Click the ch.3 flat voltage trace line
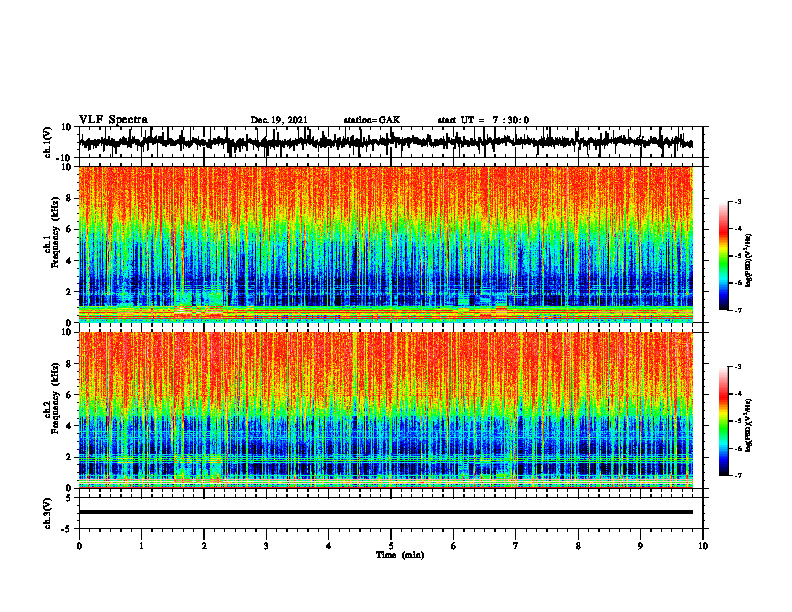The width and height of the screenshot is (792, 612). pos(385,512)
